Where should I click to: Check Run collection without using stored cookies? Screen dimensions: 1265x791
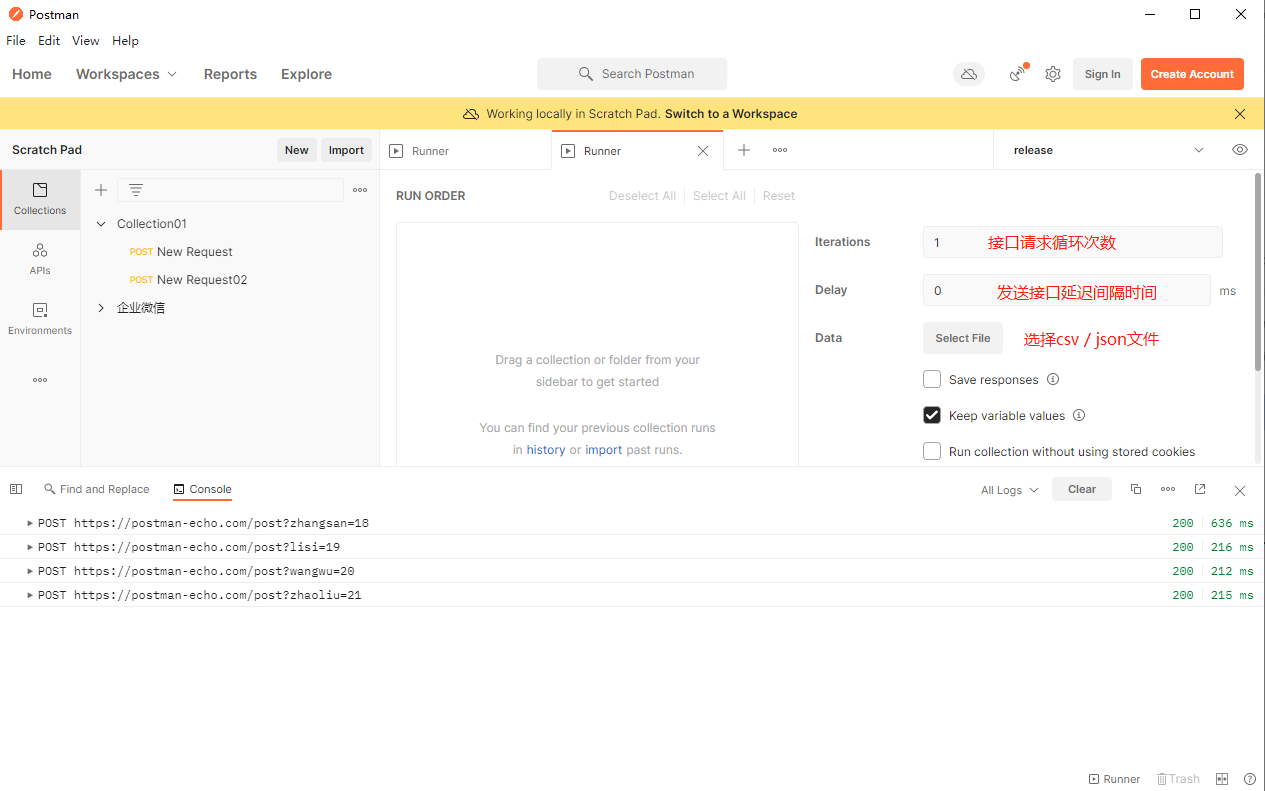(932, 451)
